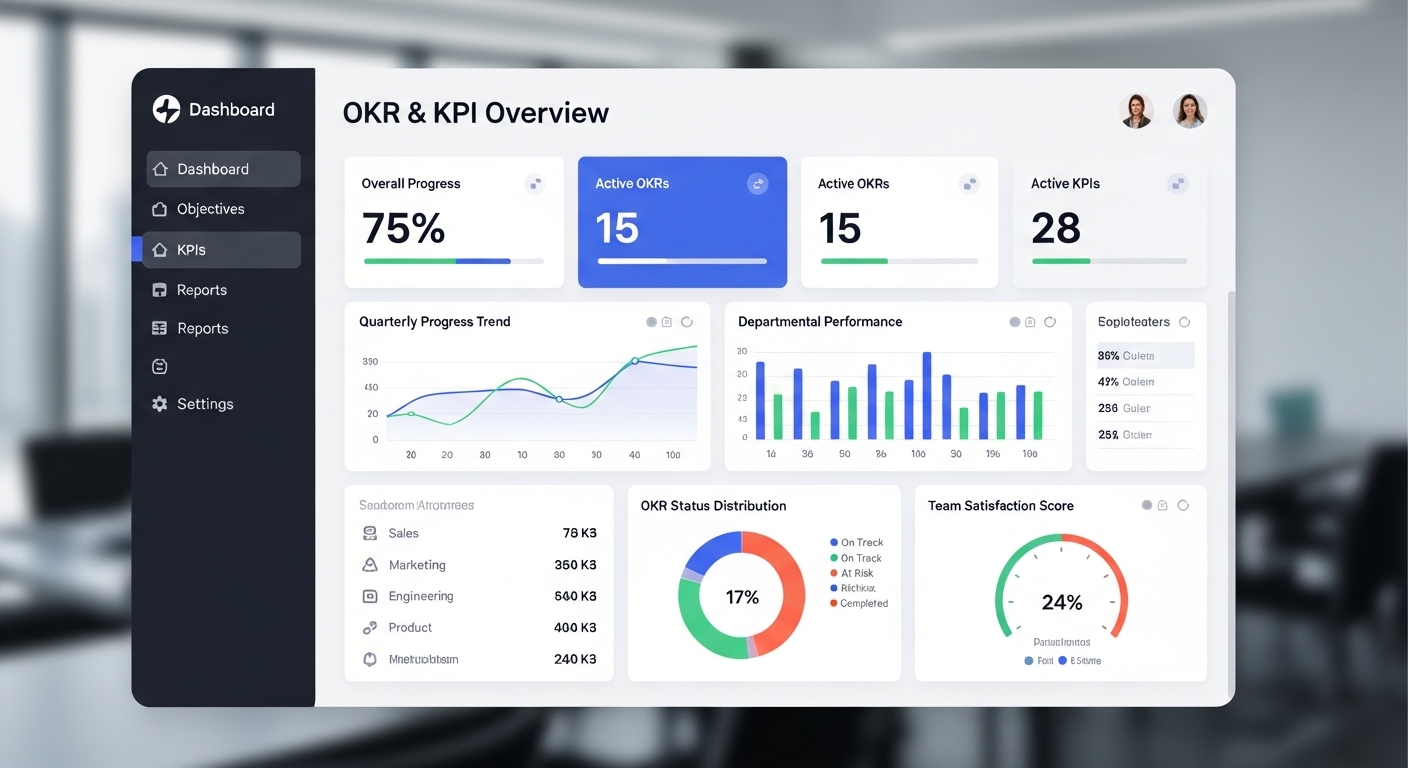Refresh the Departmental Performance chart
This screenshot has height=768, width=1408.
tap(1050, 322)
